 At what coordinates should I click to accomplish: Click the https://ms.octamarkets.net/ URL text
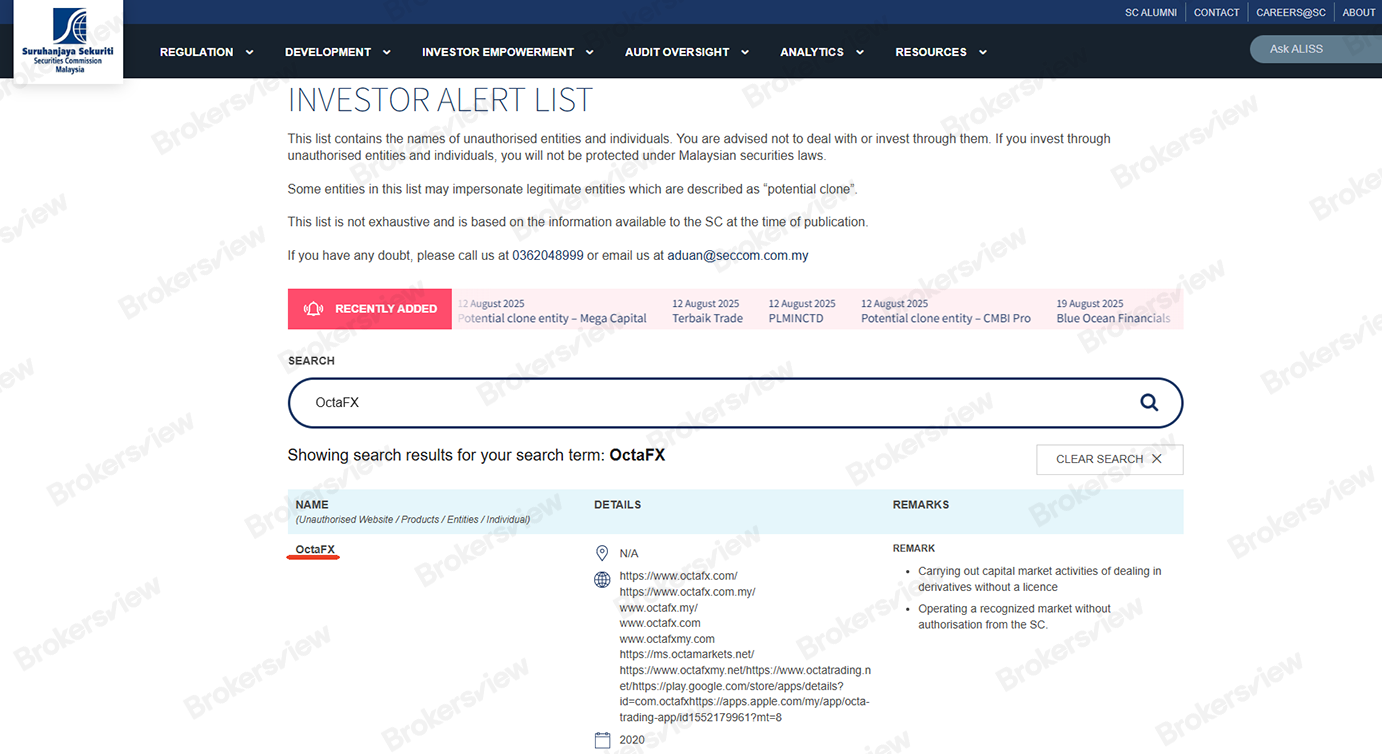(x=687, y=655)
